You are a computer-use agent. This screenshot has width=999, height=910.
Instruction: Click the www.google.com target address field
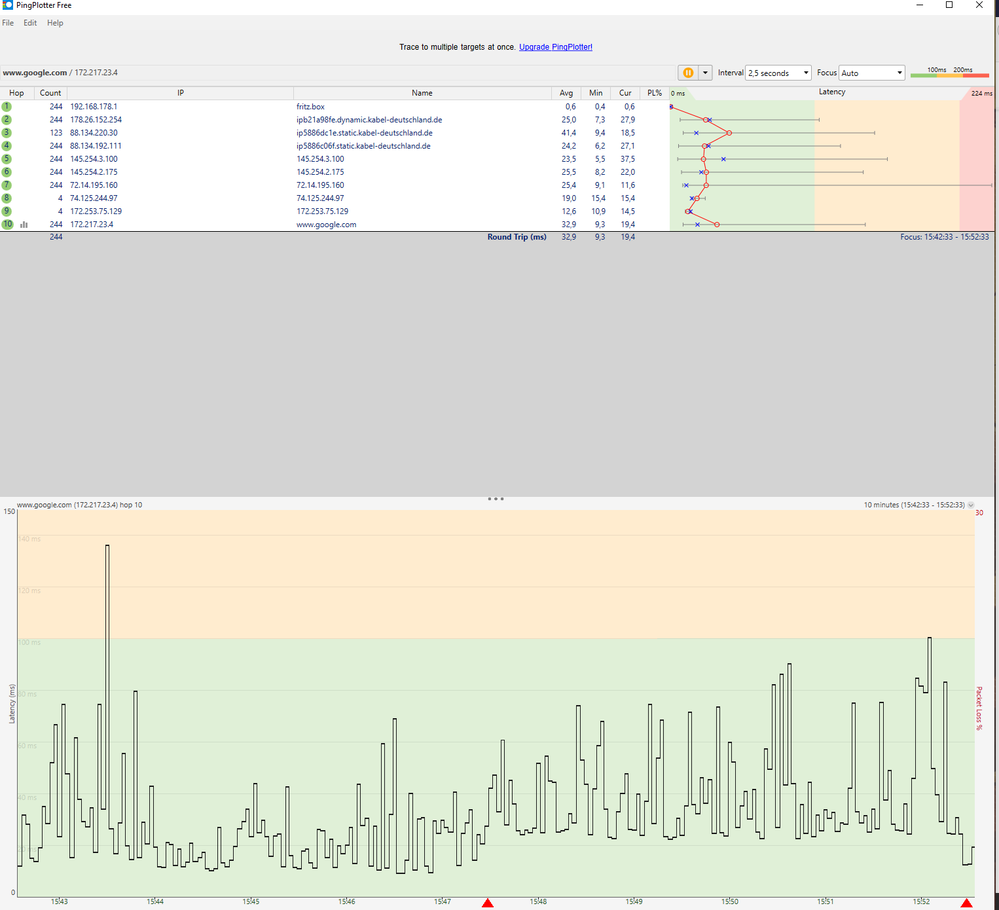pos(338,73)
